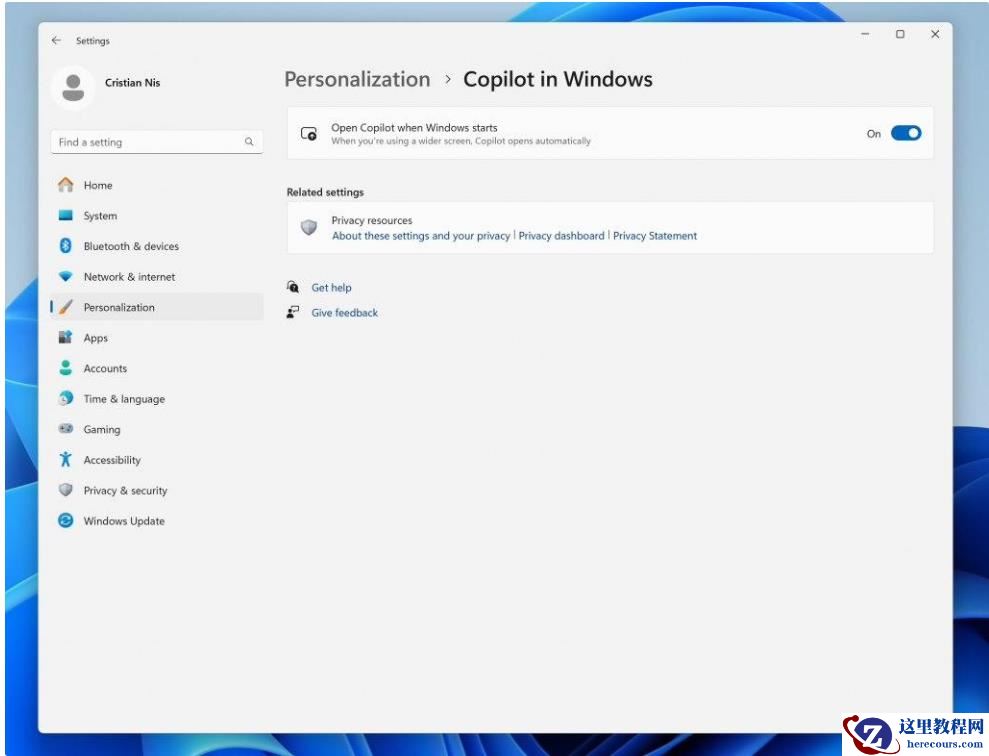
Task: Click the back arrow in Settings
Action: point(57,41)
